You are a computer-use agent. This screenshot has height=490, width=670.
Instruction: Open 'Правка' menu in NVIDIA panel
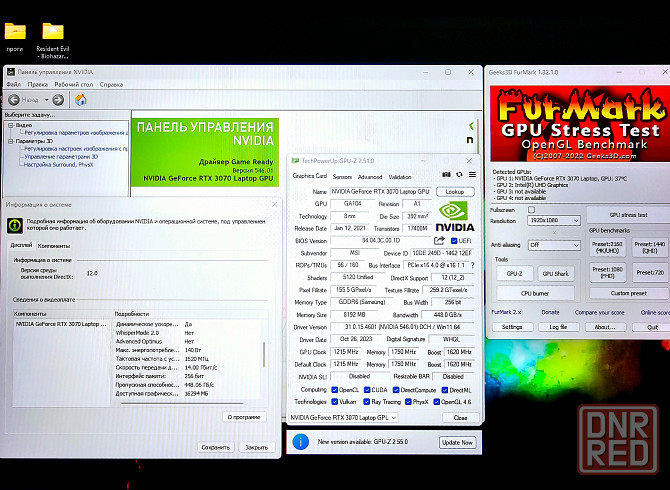(38, 85)
